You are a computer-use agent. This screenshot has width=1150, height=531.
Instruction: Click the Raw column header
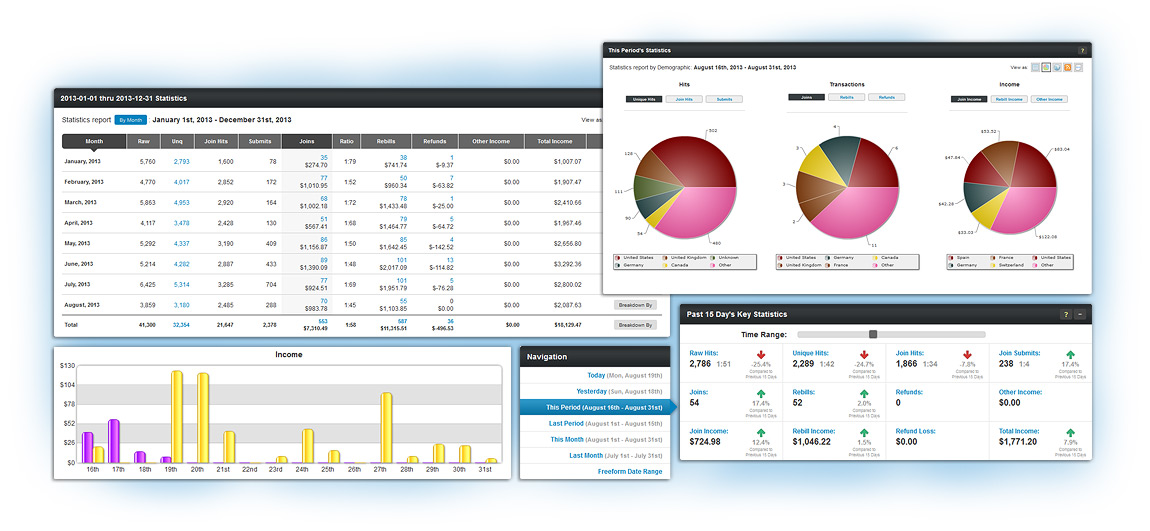(144, 142)
